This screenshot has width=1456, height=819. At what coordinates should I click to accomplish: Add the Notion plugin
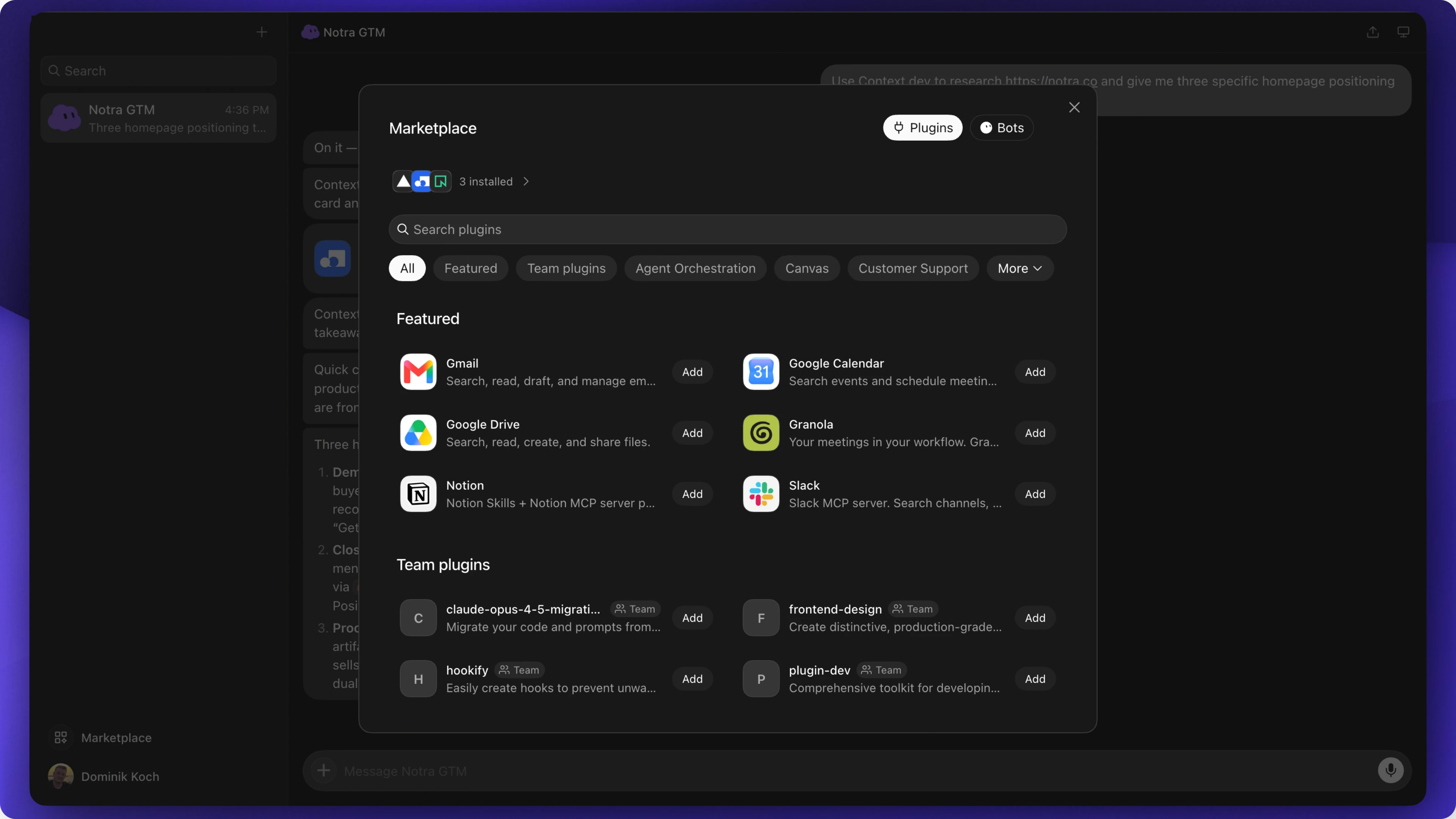pyautogui.click(x=692, y=494)
